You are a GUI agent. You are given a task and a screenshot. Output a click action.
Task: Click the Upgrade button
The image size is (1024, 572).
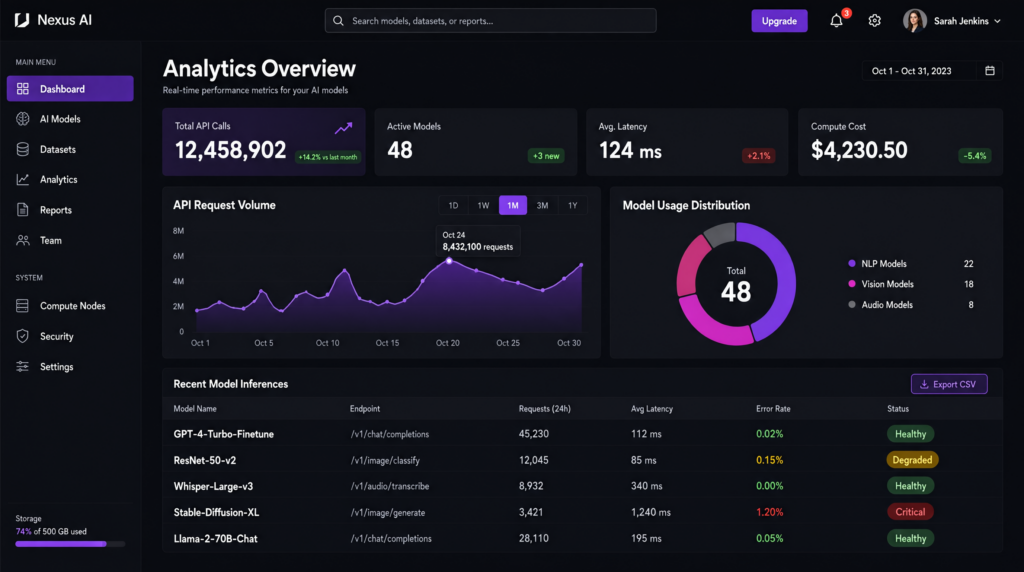[779, 21]
